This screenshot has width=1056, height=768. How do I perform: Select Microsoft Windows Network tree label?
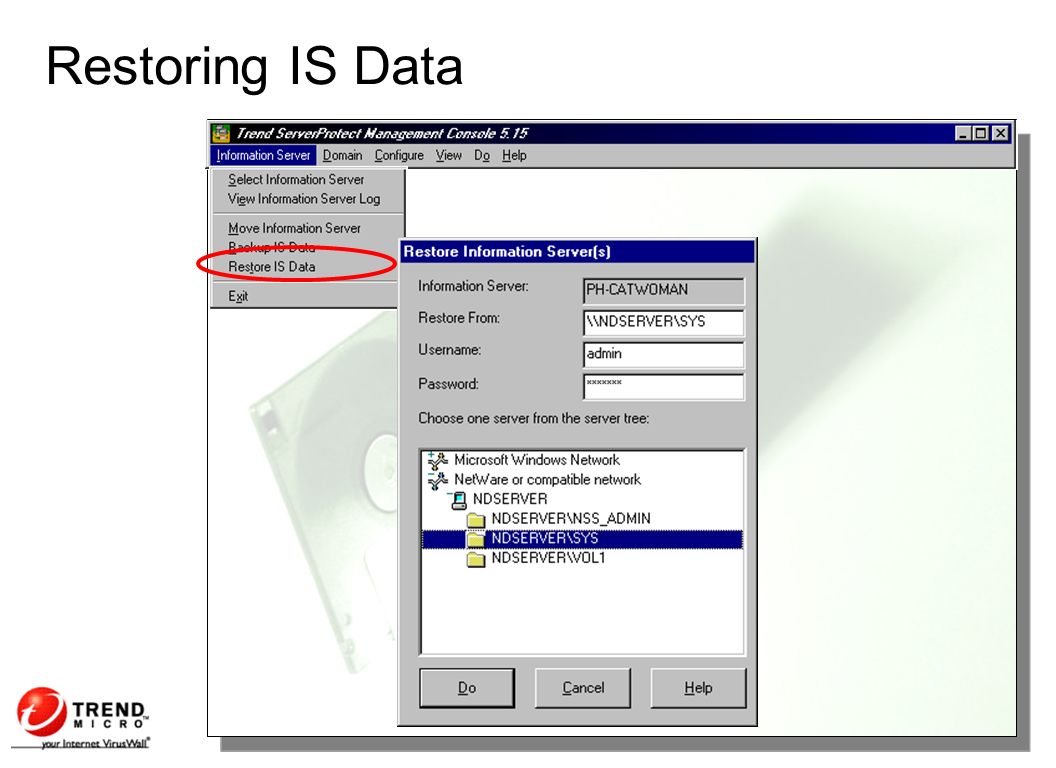[537, 460]
